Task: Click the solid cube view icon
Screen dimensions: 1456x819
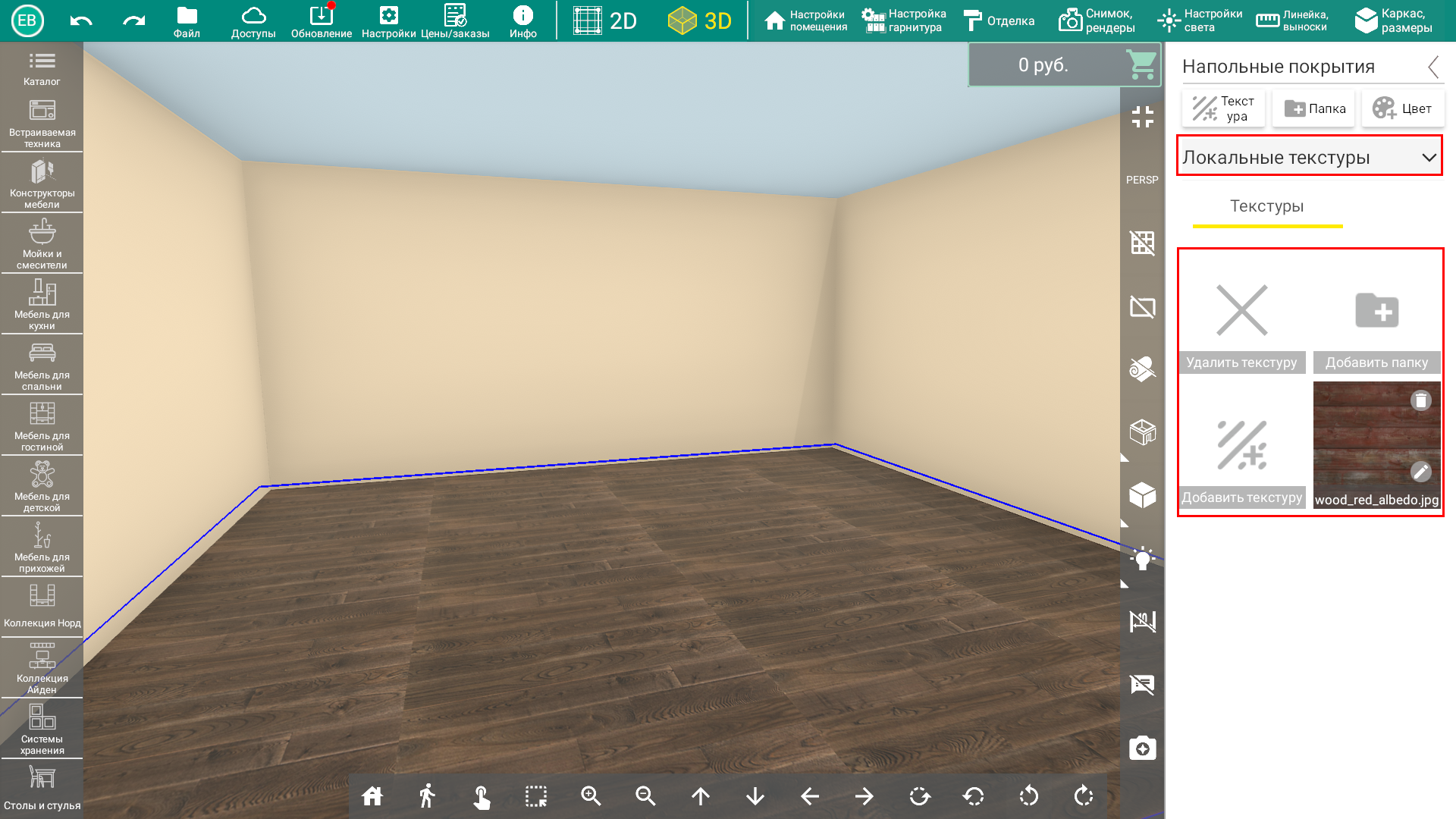Action: pyautogui.click(x=1142, y=495)
